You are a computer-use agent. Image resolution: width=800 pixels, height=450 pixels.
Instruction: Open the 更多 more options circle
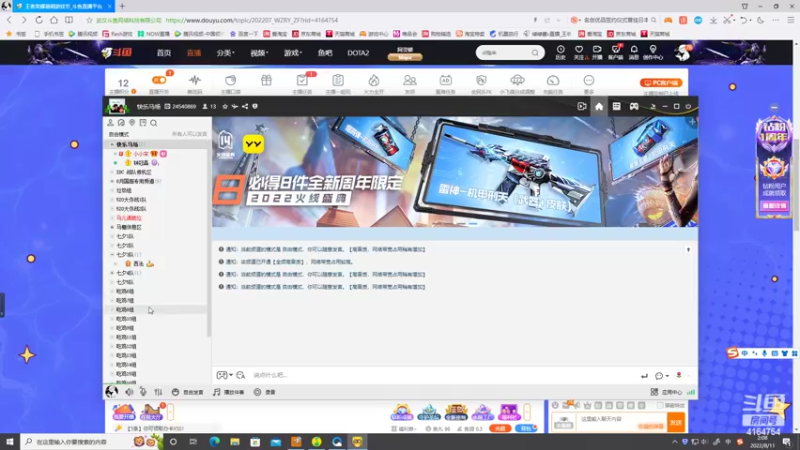[x=589, y=80]
